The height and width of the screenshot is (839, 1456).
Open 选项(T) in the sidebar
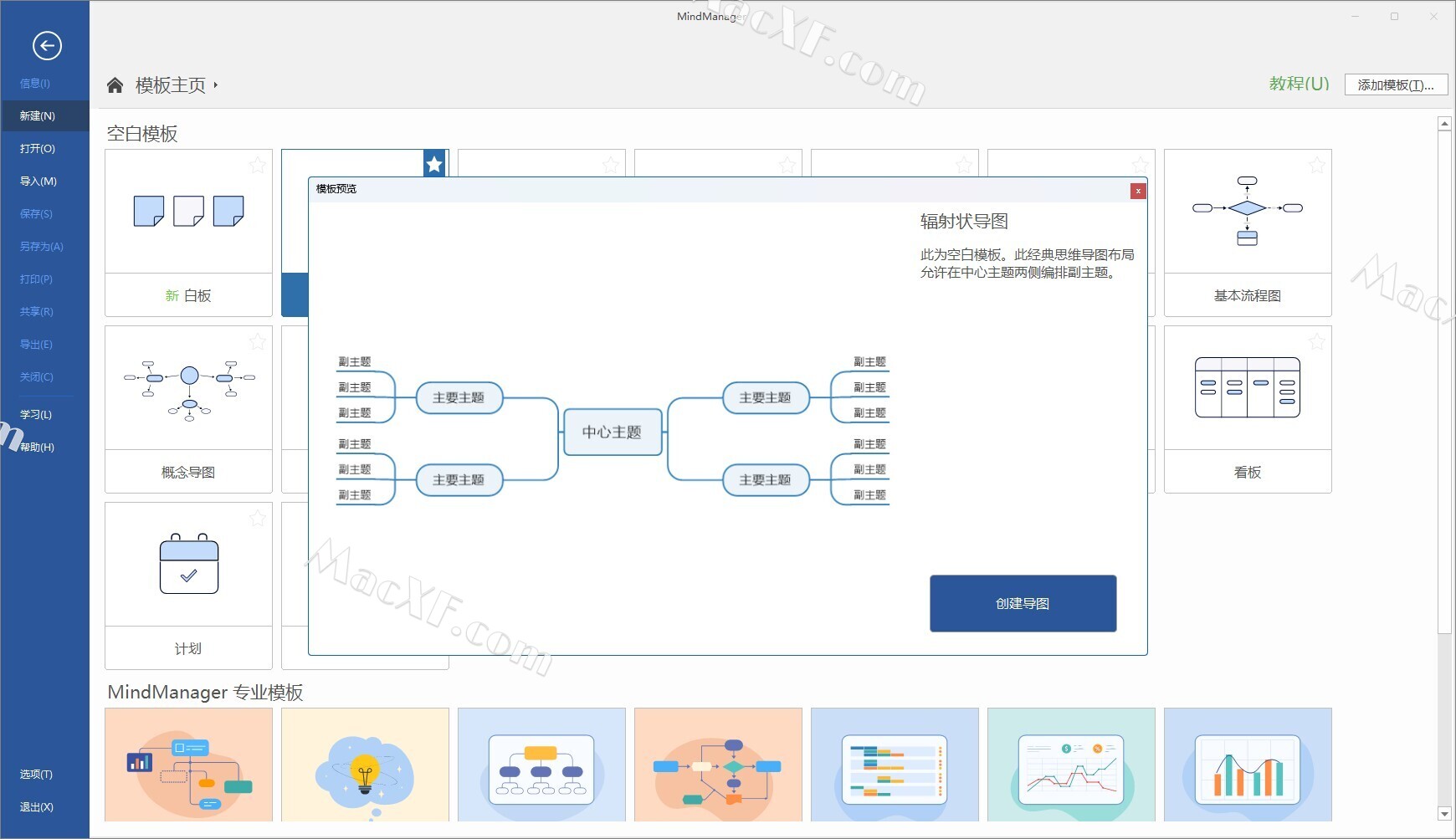click(x=36, y=774)
